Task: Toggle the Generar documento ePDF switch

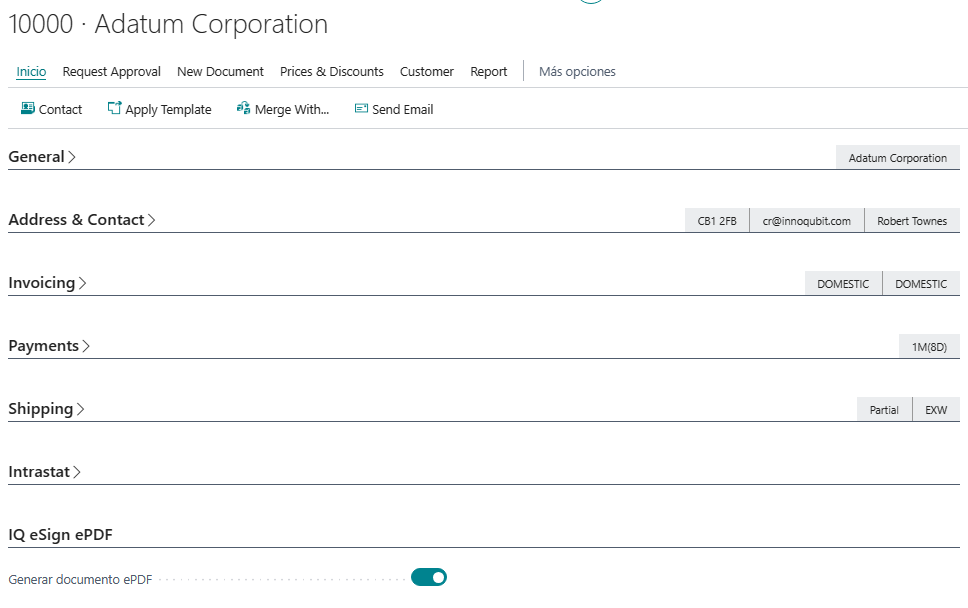Action: pos(429,577)
